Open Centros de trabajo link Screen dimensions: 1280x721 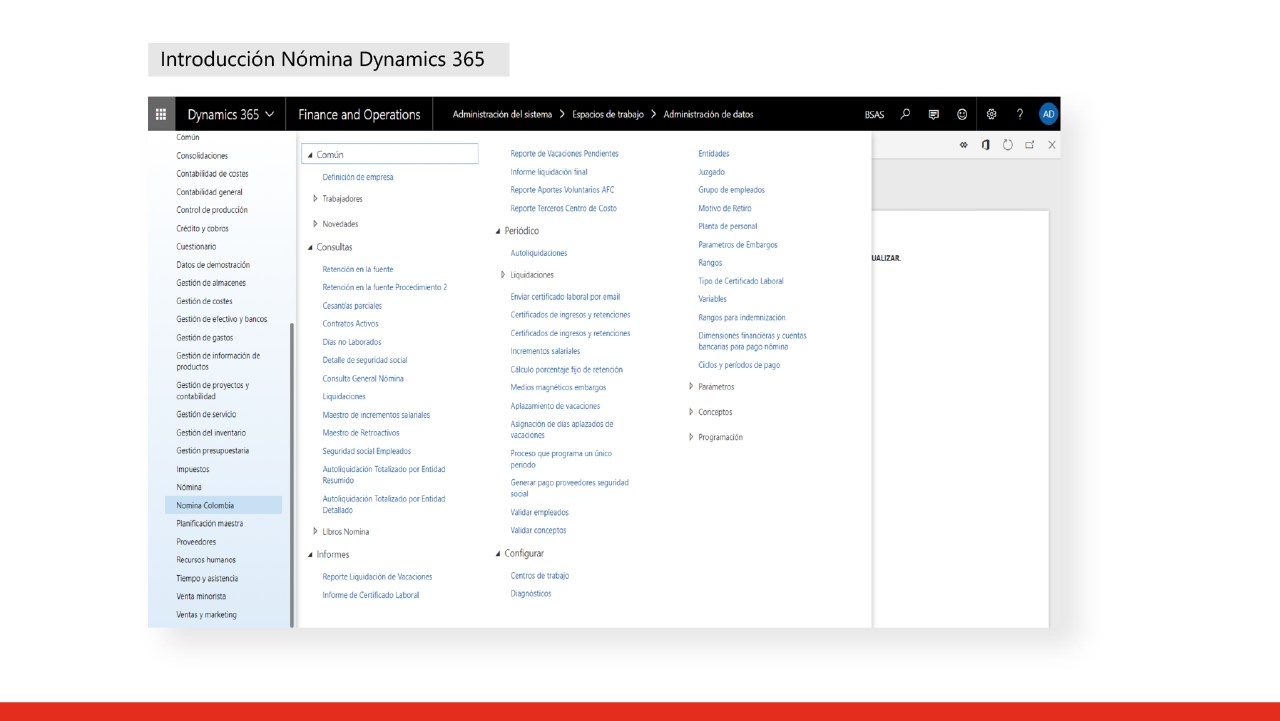tap(540, 575)
